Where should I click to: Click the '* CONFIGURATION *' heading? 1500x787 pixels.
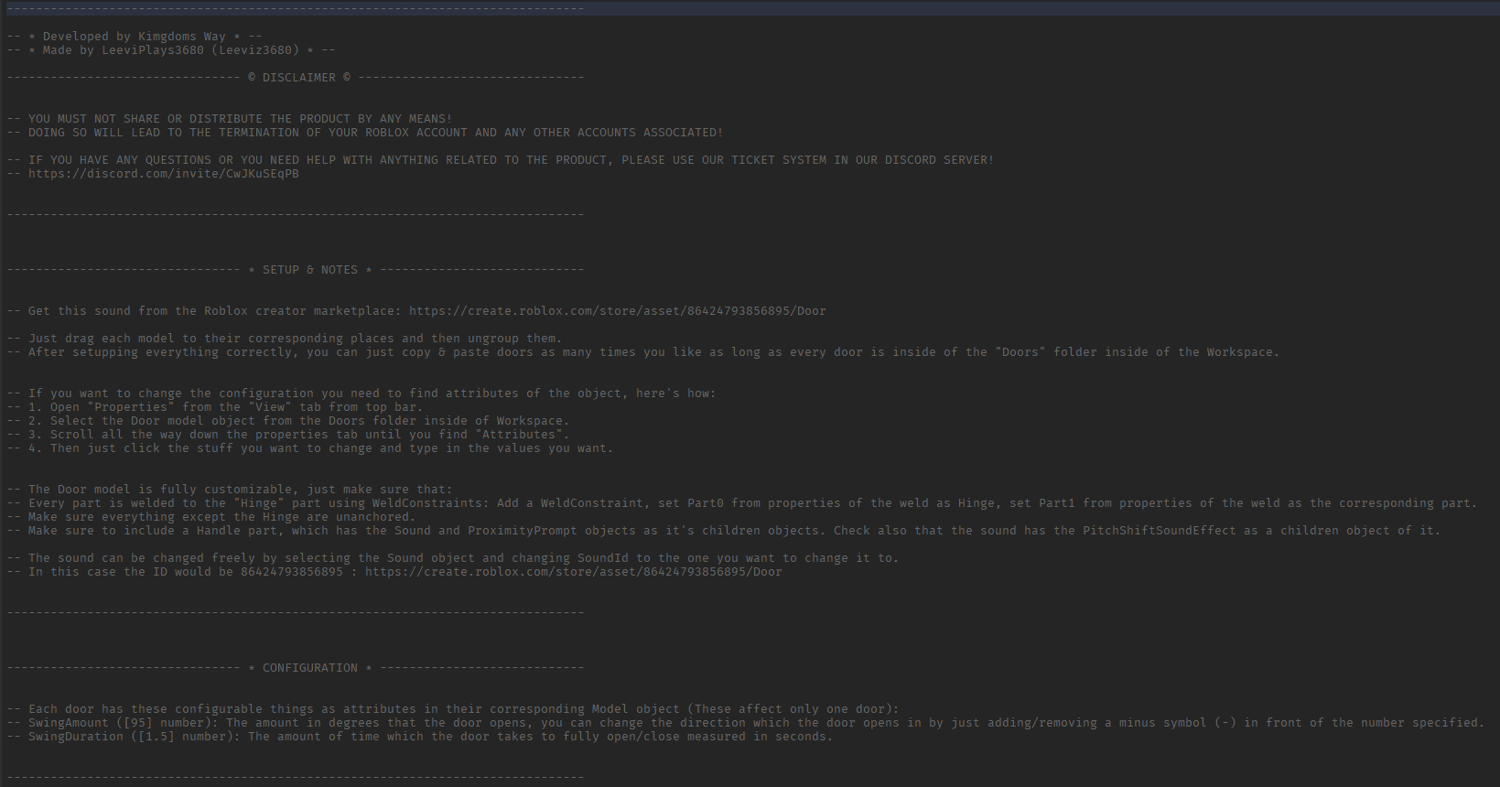[x=295, y=668]
